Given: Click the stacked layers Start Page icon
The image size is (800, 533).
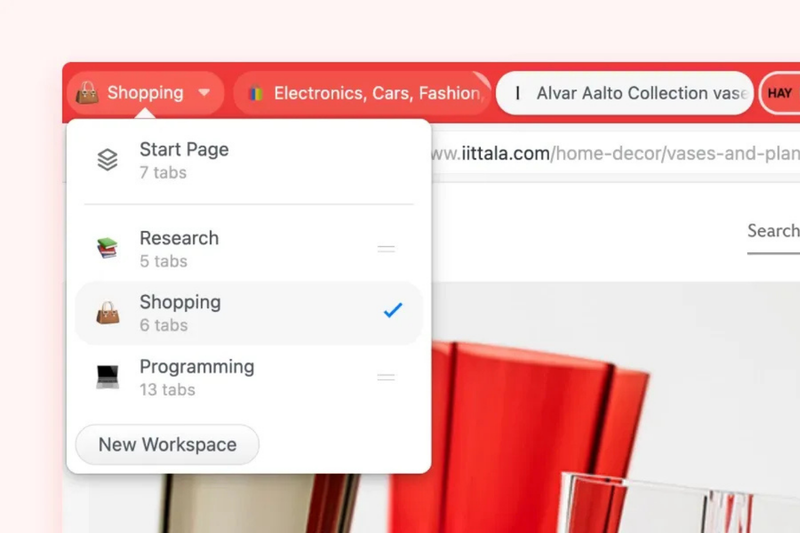Looking at the screenshot, I should point(108,160).
